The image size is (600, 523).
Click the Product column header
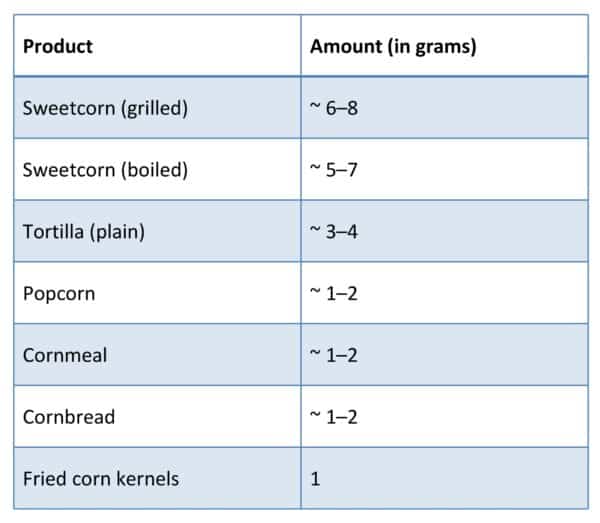click(157, 46)
